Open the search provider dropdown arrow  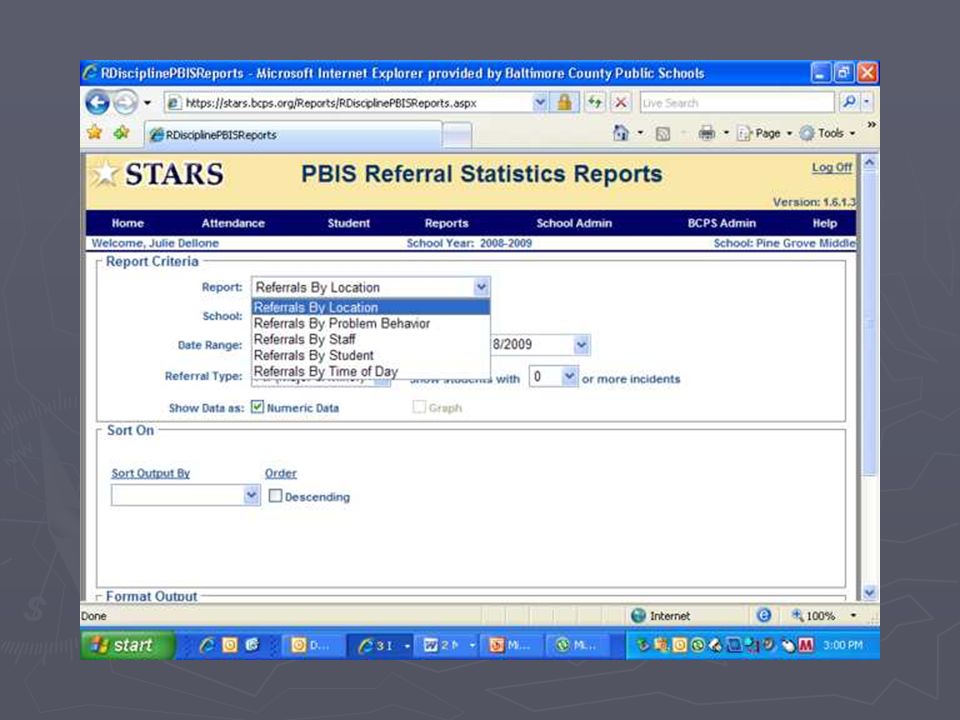[x=867, y=102]
